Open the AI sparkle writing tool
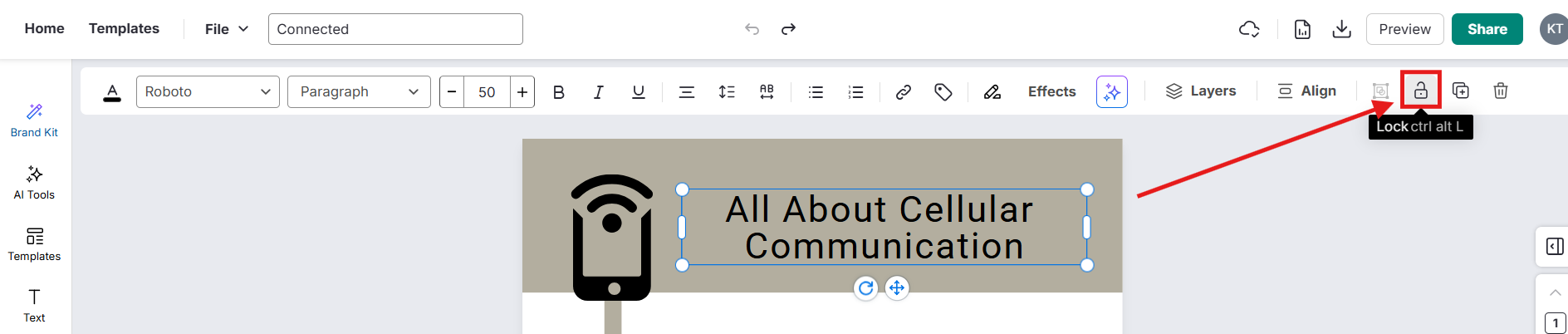The height and width of the screenshot is (334, 1568). 1111,91
